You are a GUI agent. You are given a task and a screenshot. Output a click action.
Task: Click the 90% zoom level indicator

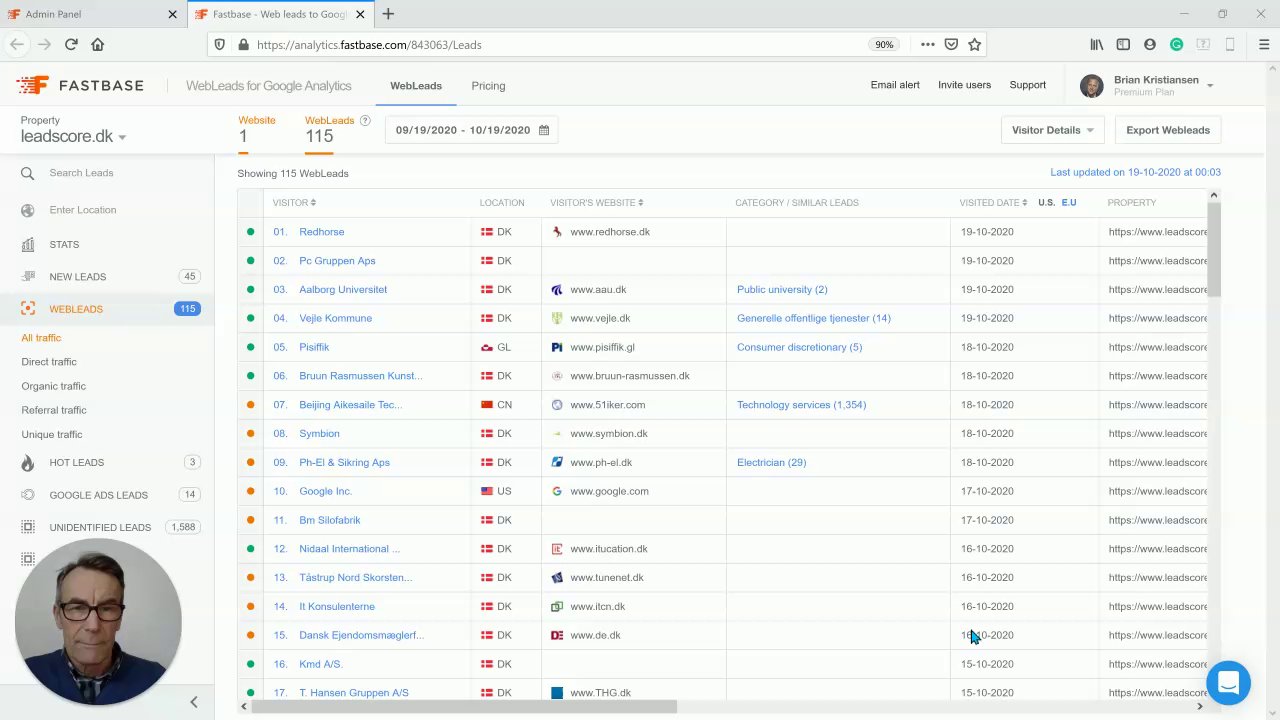884,45
